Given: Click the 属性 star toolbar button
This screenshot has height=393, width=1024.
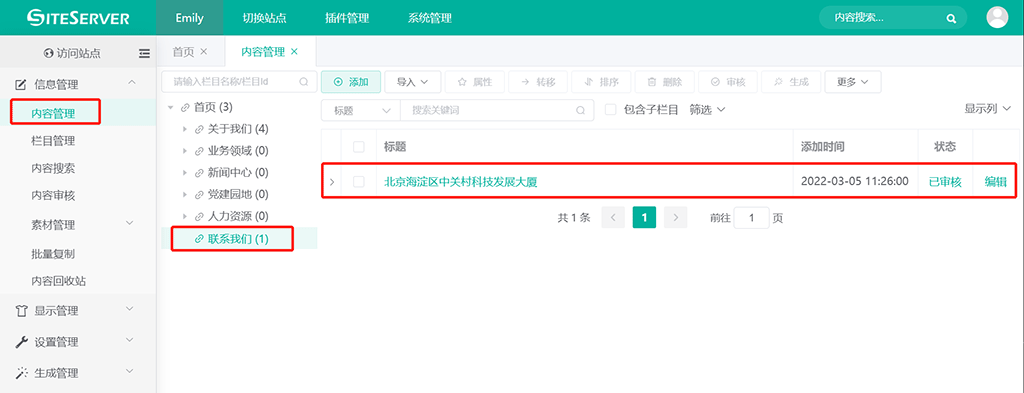Looking at the screenshot, I should coord(475,82).
